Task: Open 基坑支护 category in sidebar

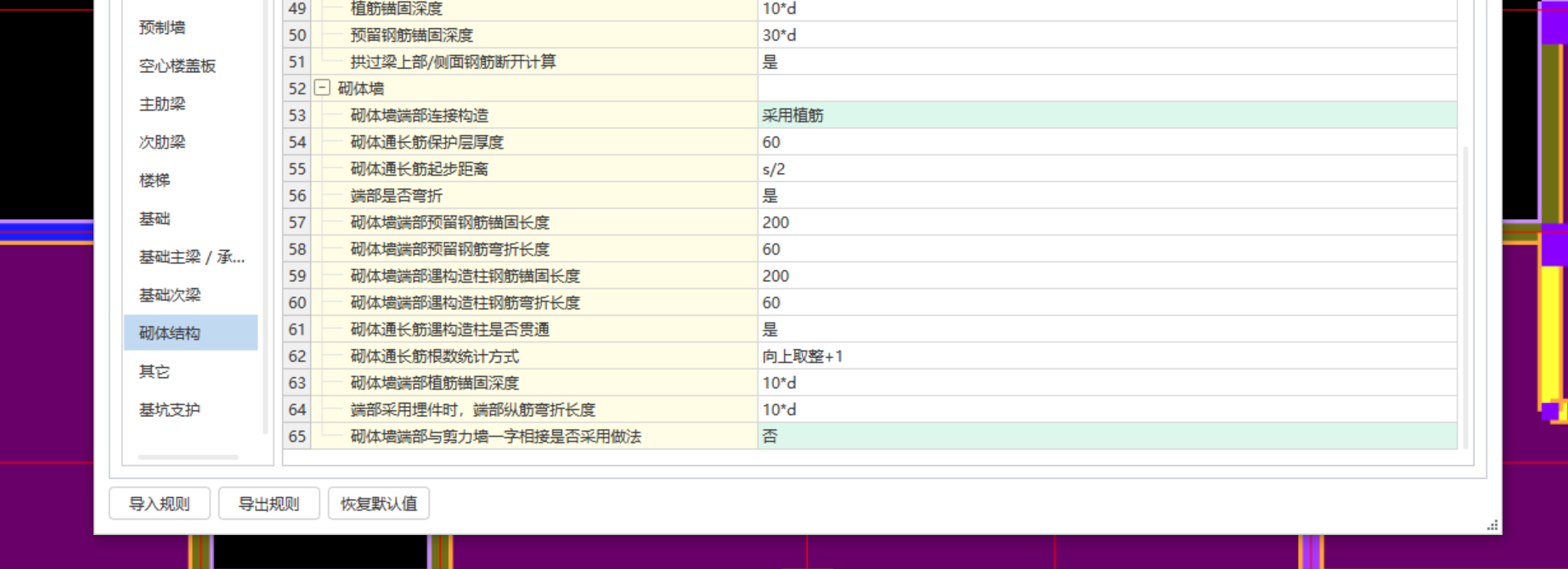Action: click(x=170, y=409)
